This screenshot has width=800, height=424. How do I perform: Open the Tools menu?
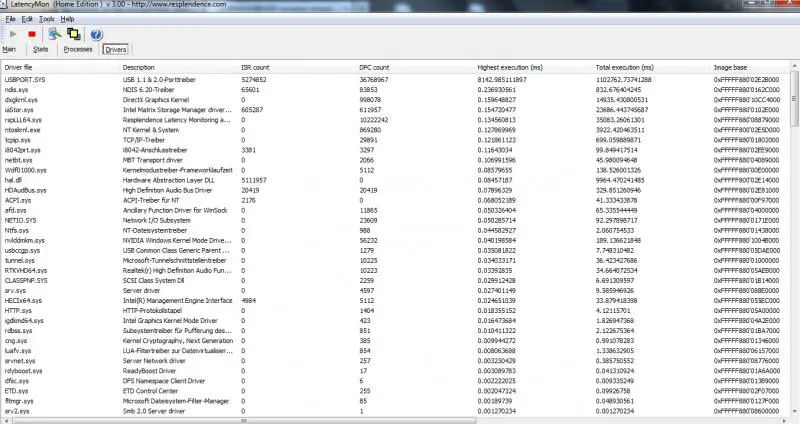pos(46,19)
